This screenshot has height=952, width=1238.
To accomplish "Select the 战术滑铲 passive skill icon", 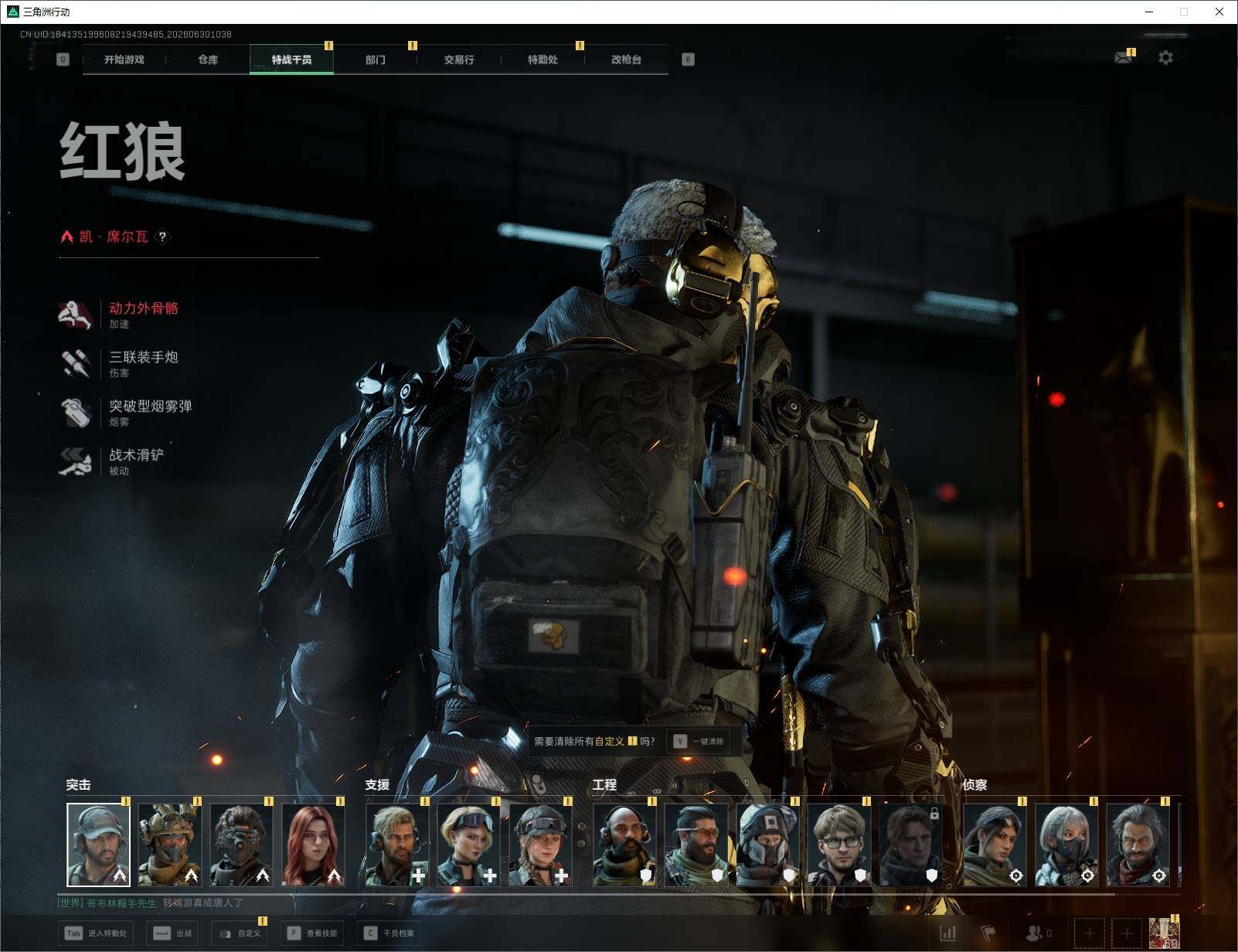I will pos(76,461).
